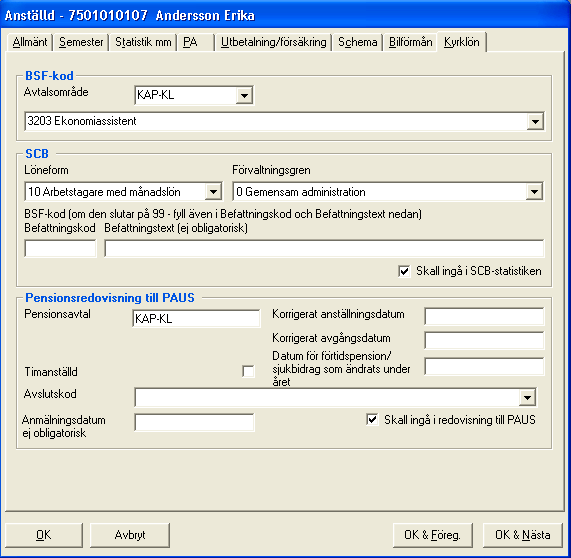Click the Anmälningsdatum input field

click(x=194, y=423)
